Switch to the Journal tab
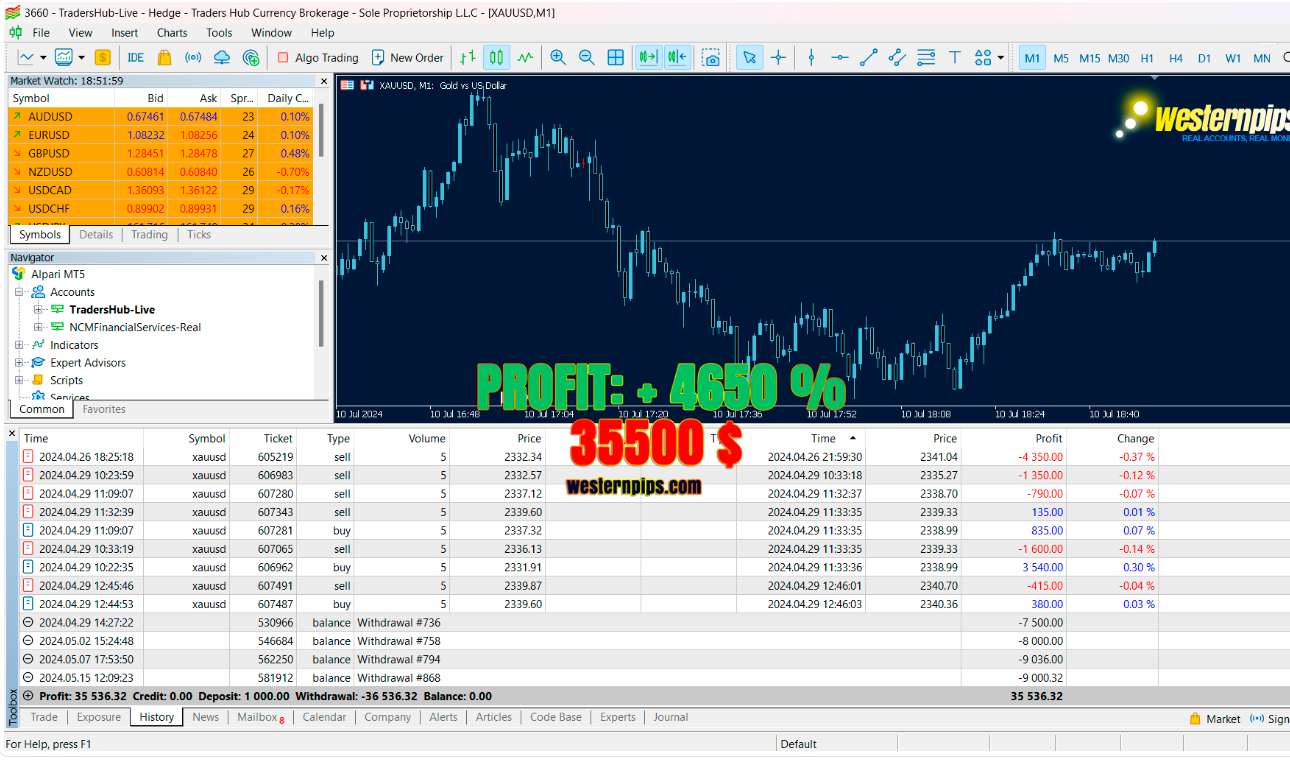 pyautogui.click(x=671, y=717)
